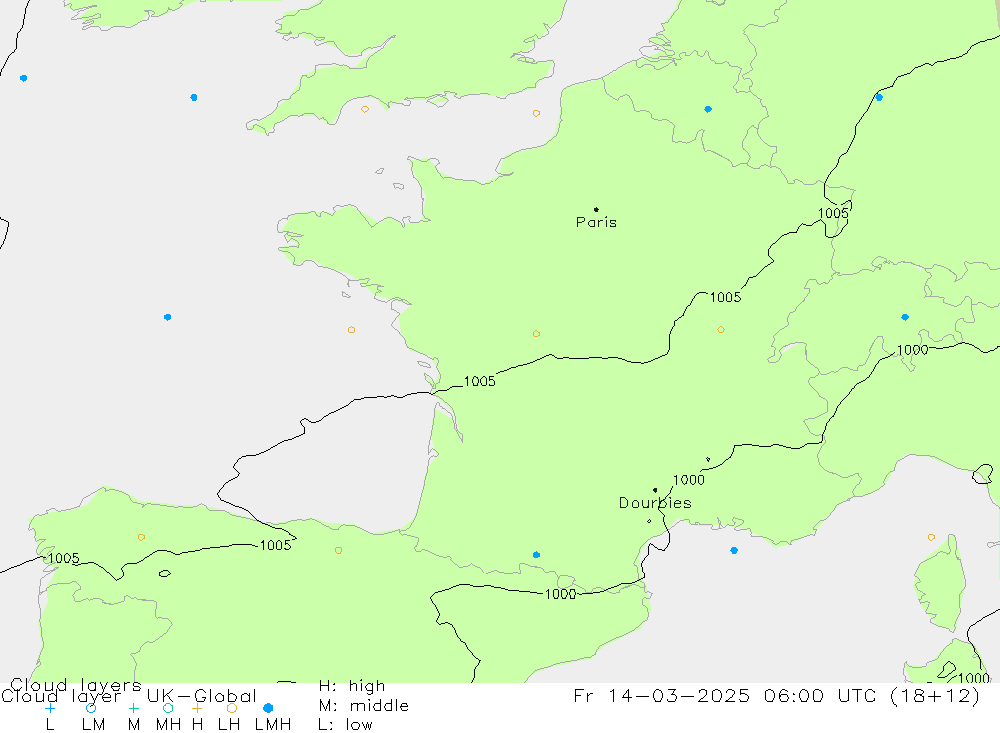The image size is (1000, 733).
Task: Click the 1005 label over Burgundy
Action: coord(726,297)
